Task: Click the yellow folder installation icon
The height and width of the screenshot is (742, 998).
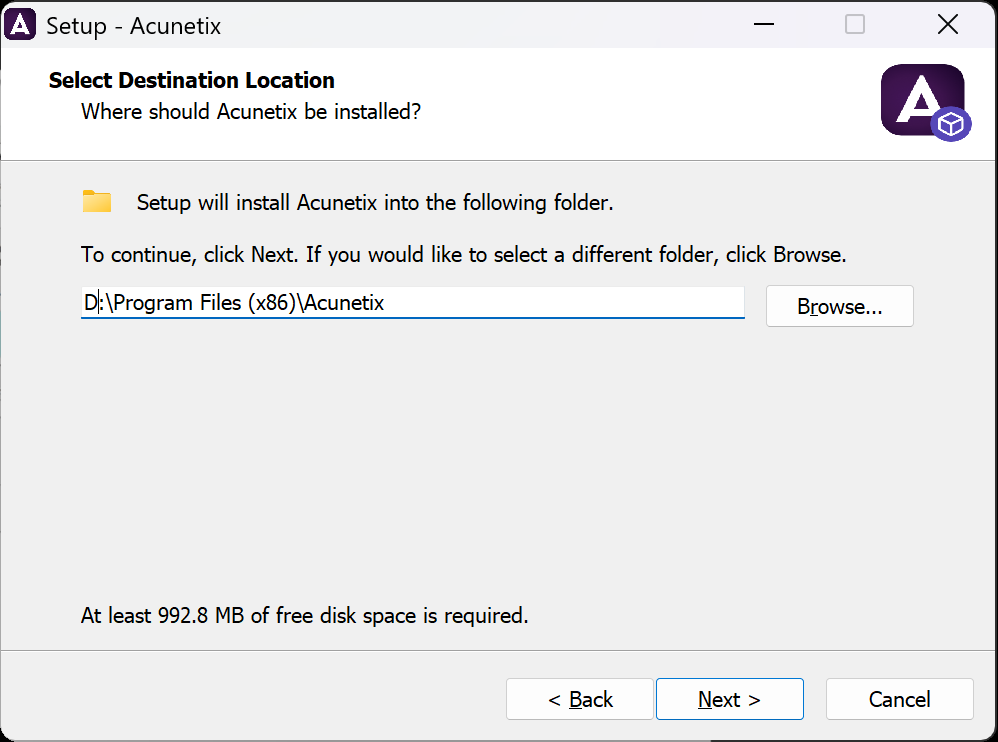Action: [x=97, y=200]
